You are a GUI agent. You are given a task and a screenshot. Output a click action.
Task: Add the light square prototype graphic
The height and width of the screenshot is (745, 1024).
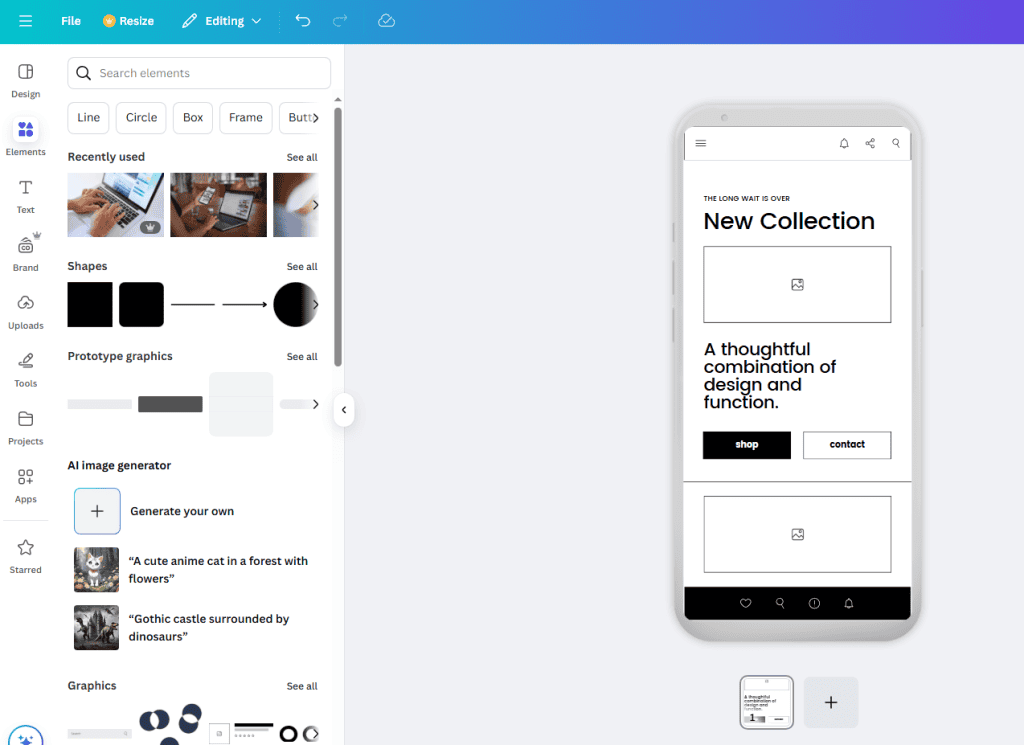click(x=241, y=404)
